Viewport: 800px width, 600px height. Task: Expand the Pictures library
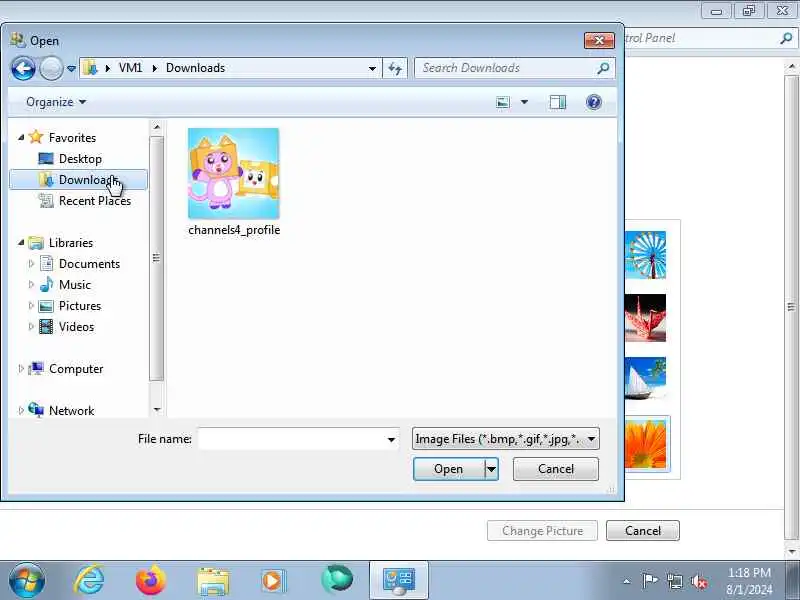[x=31, y=306]
